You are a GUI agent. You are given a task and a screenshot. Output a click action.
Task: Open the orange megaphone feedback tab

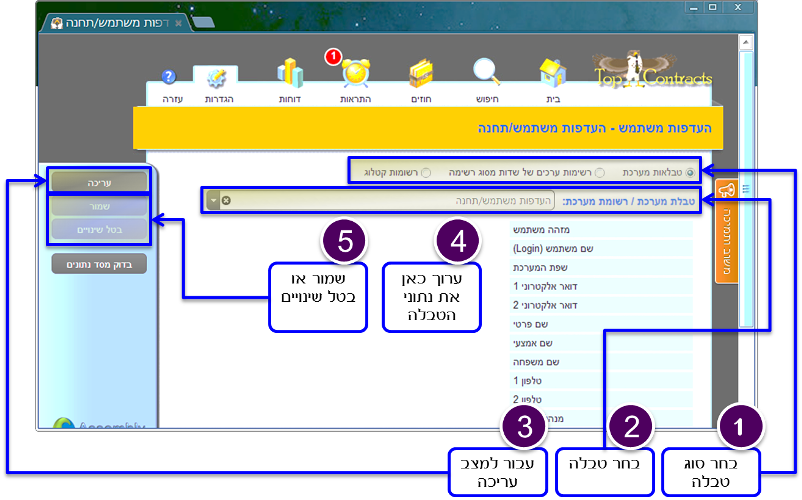726,231
